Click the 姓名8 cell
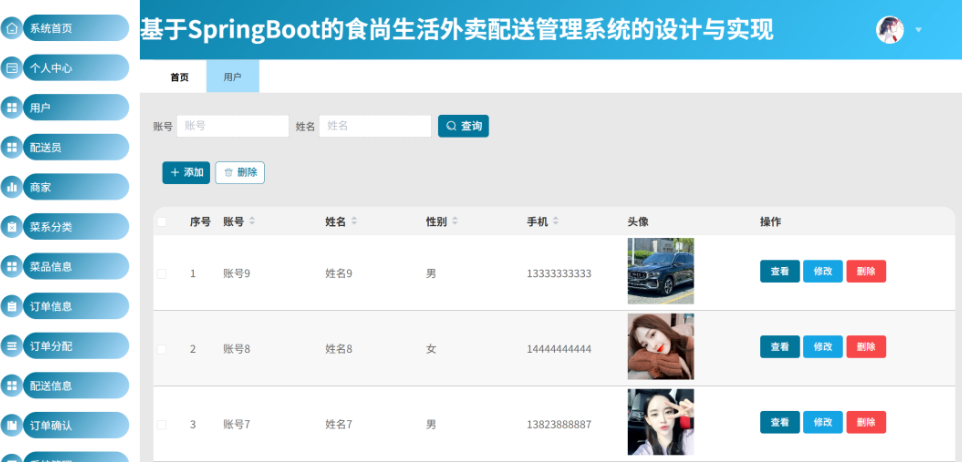 pos(339,349)
